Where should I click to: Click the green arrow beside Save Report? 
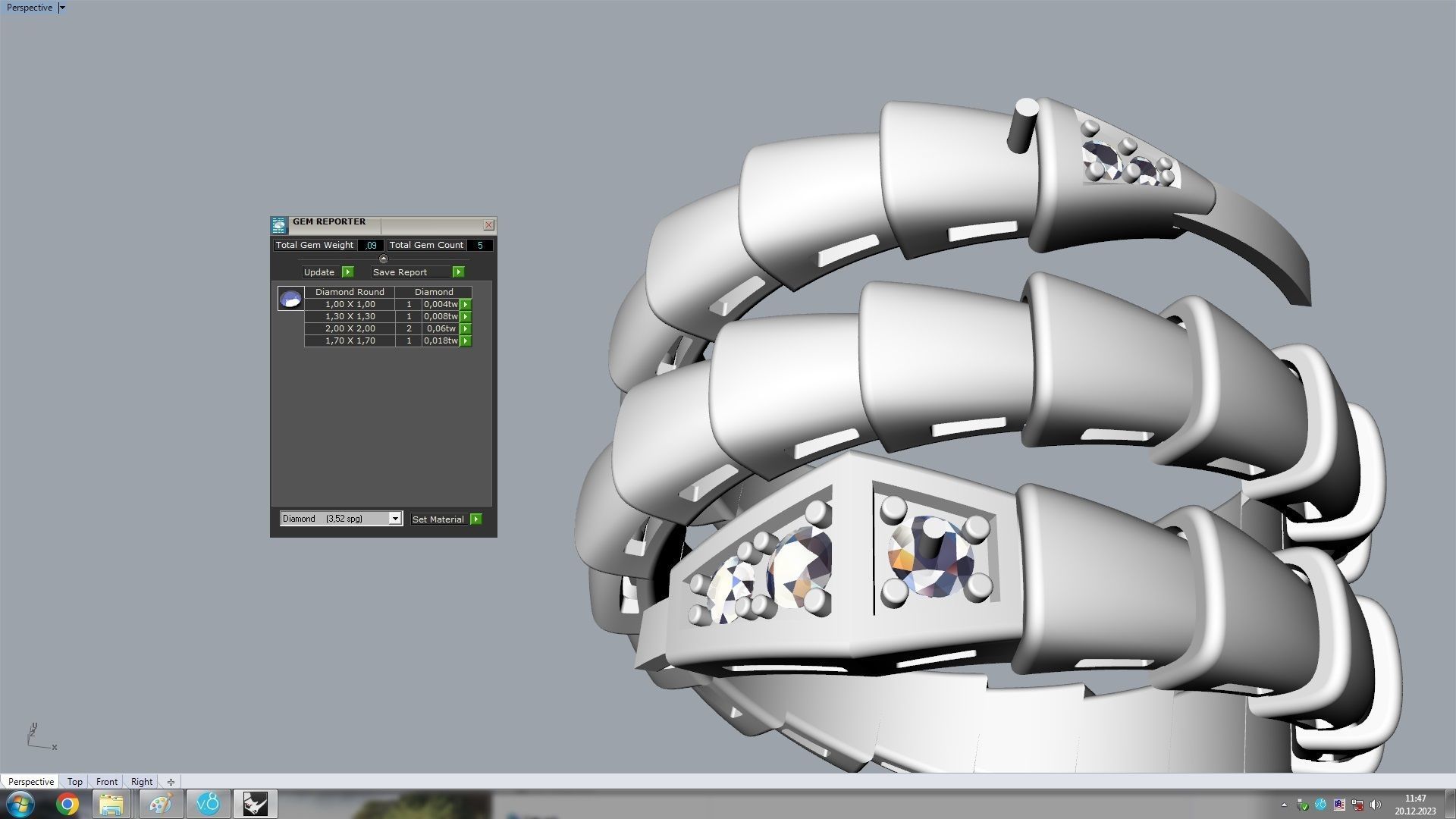coord(458,271)
